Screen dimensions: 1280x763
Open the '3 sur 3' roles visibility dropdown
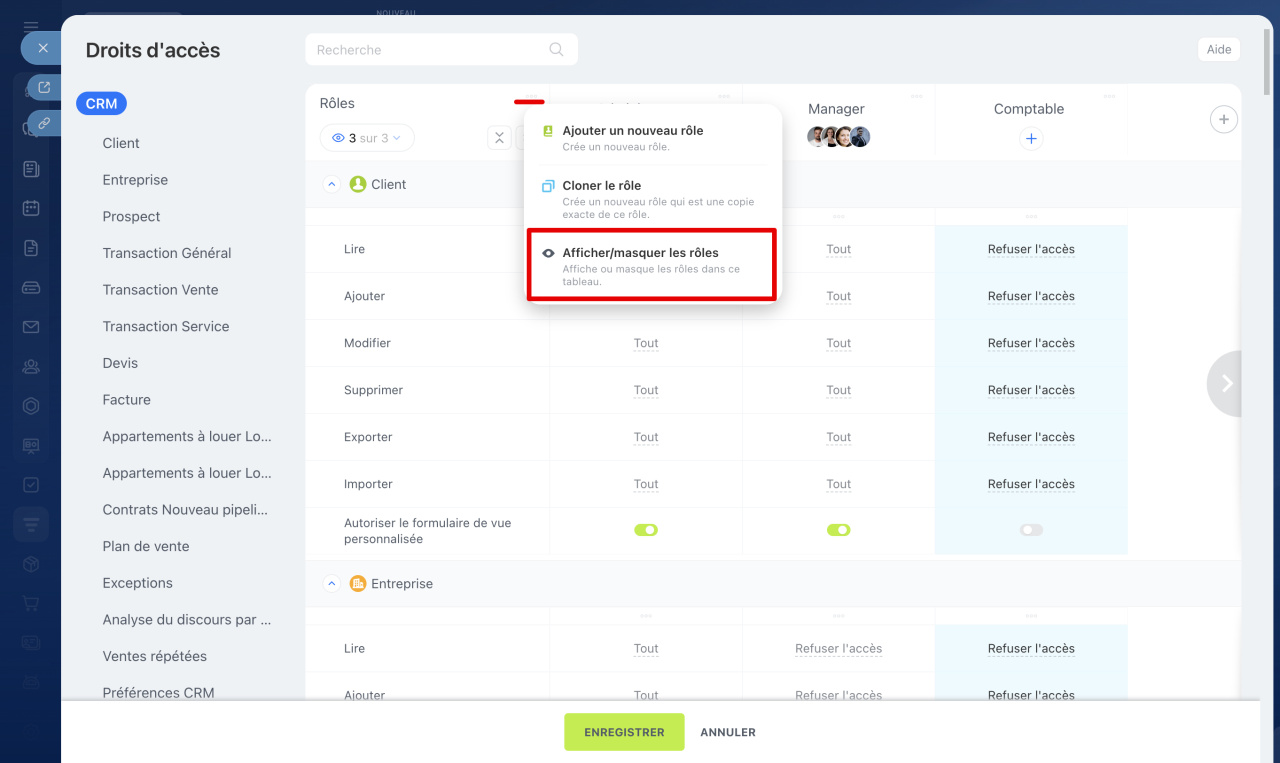click(367, 138)
